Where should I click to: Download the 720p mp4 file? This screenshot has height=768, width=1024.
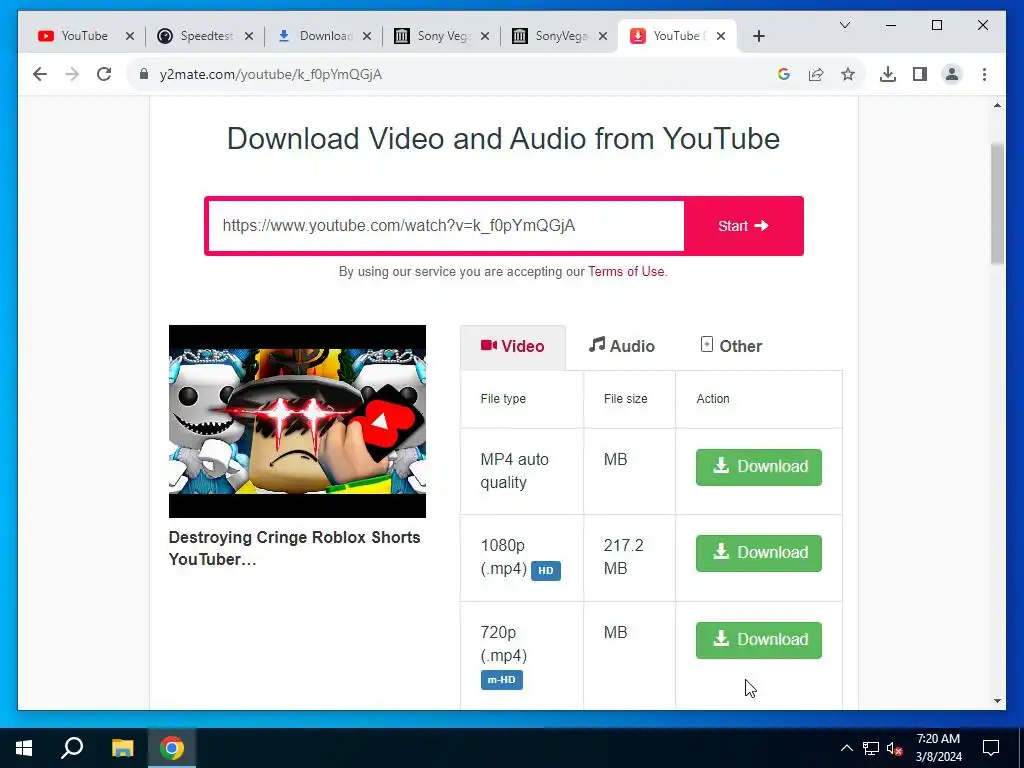pyautogui.click(x=758, y=640)
